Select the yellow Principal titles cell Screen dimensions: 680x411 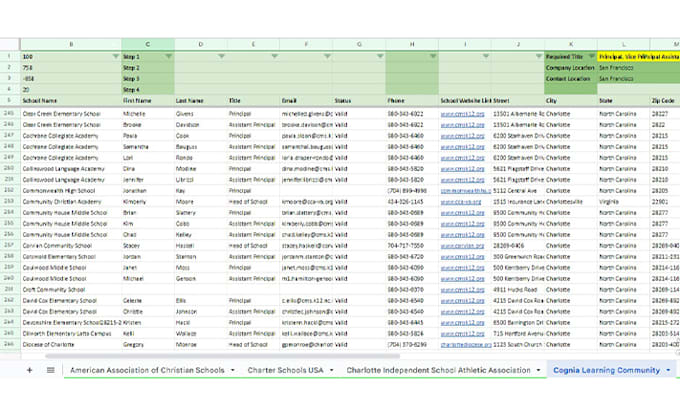pos(639,57)
